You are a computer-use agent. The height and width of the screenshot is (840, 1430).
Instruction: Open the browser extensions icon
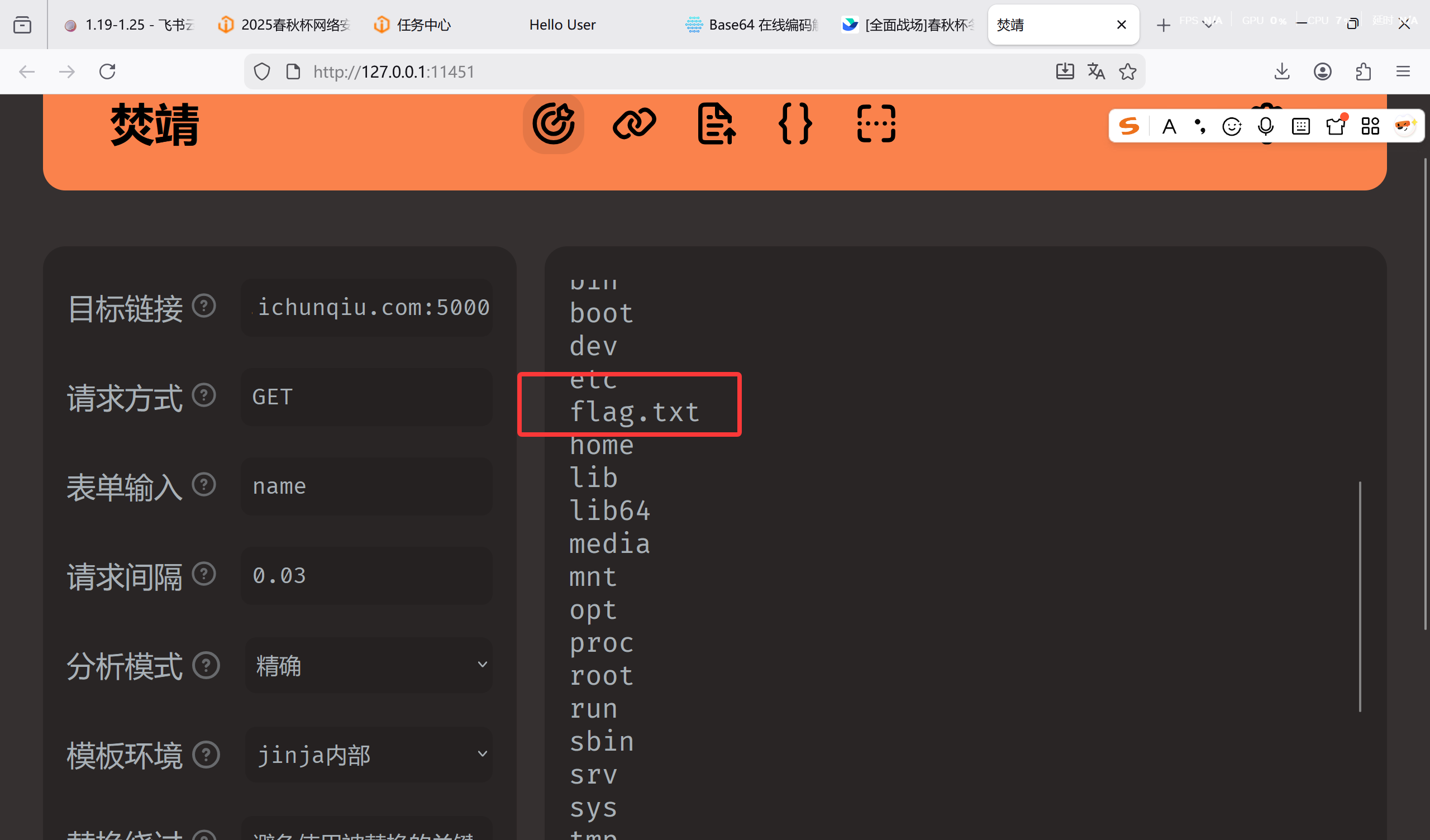point(1363,71)
